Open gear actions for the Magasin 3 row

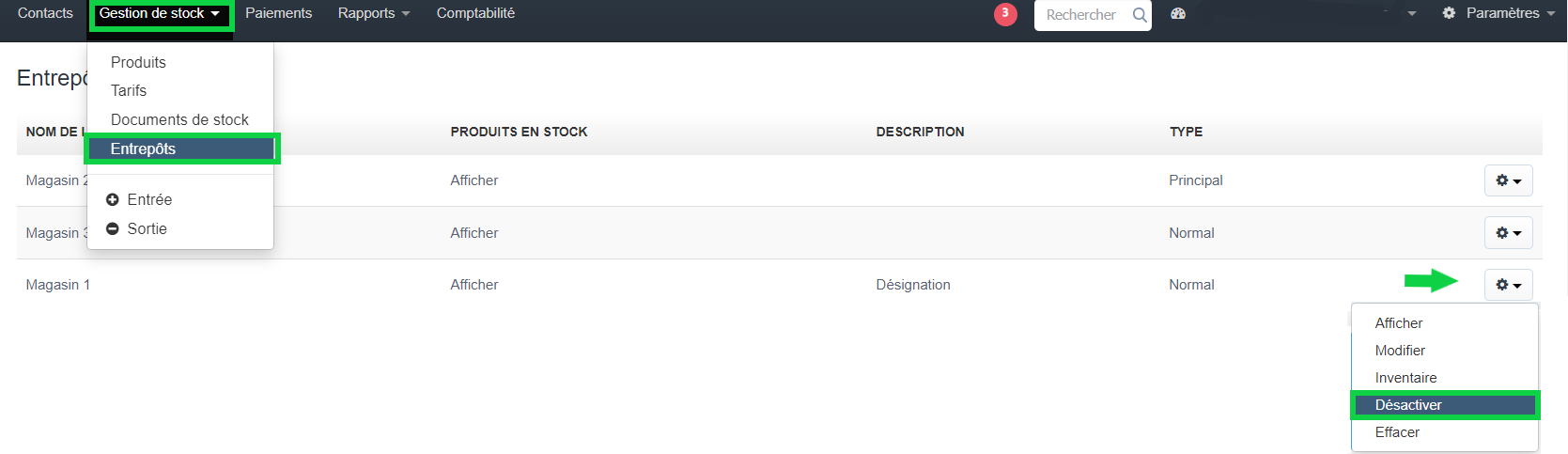pyautogui.click(x=1508, y=233)
